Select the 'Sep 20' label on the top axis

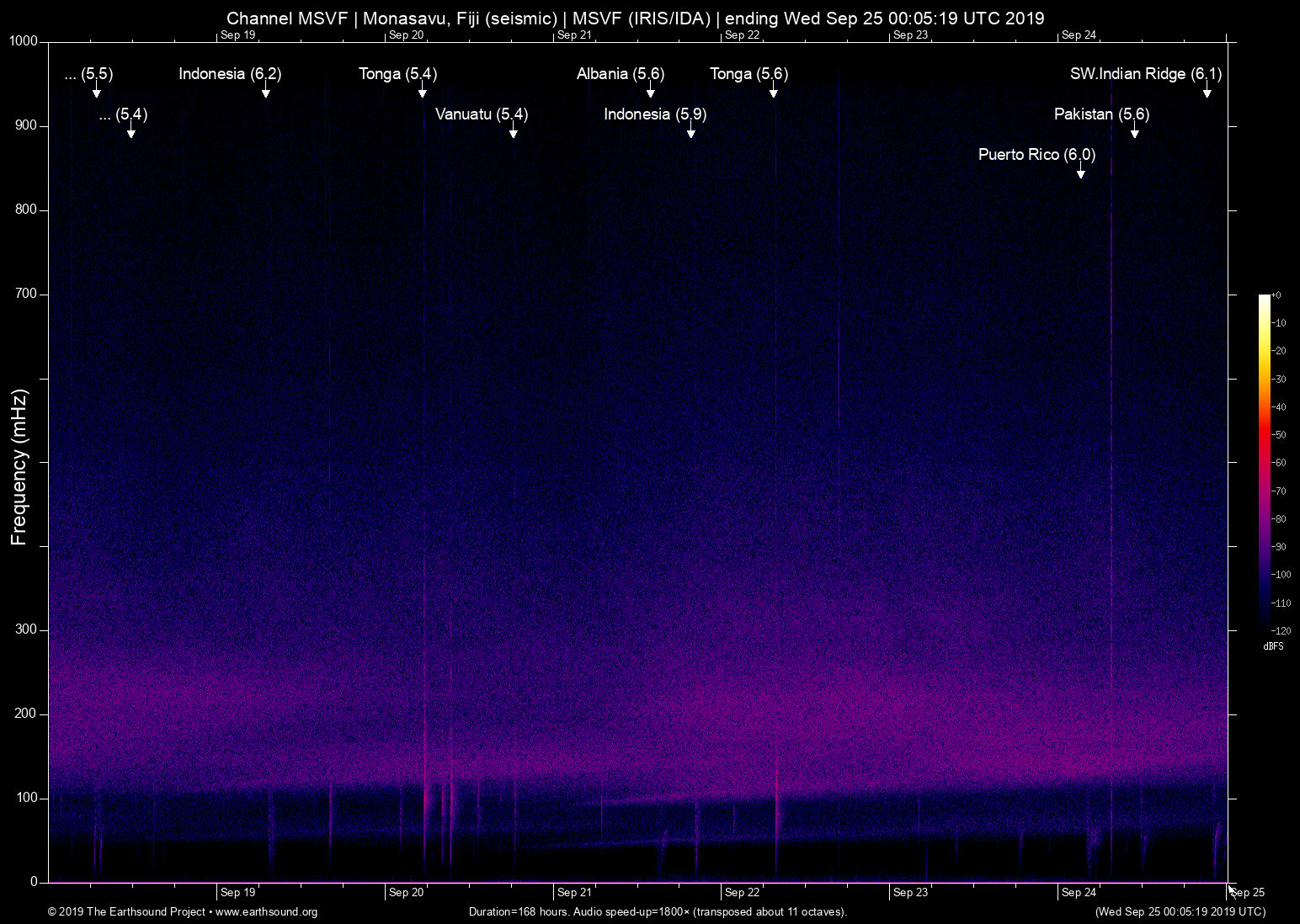[407, 35]
